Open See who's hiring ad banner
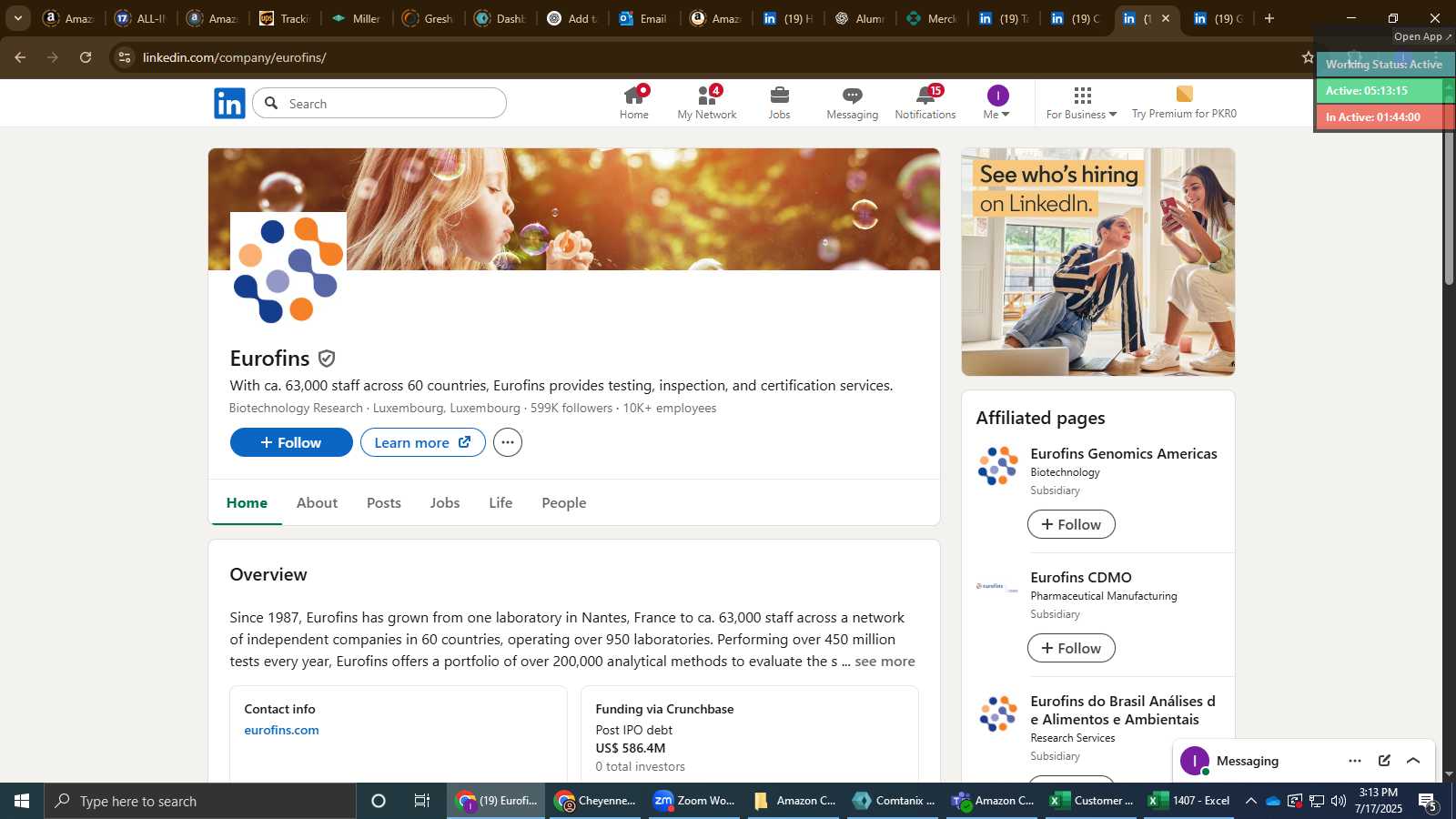 (1098, 262)
